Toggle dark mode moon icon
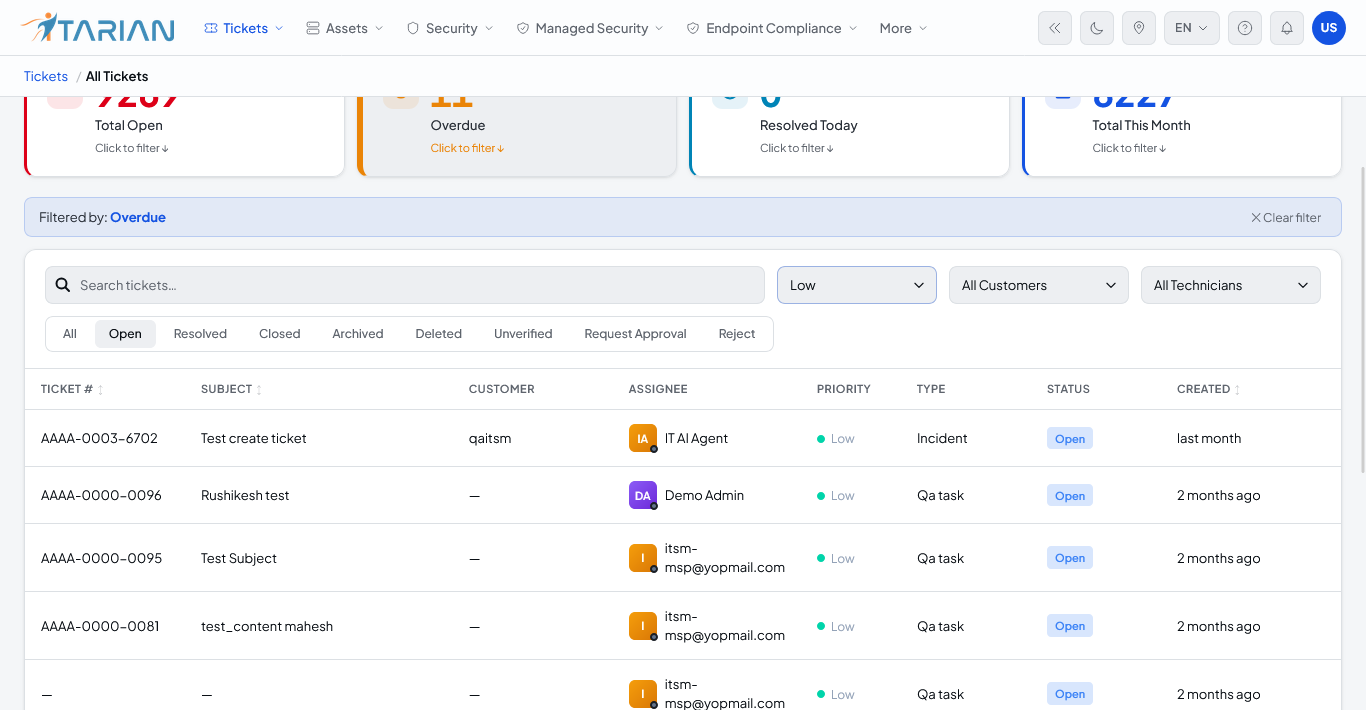Image resolution: width=1366 pixels, height=710 pixels. (x=1097, y=28)
